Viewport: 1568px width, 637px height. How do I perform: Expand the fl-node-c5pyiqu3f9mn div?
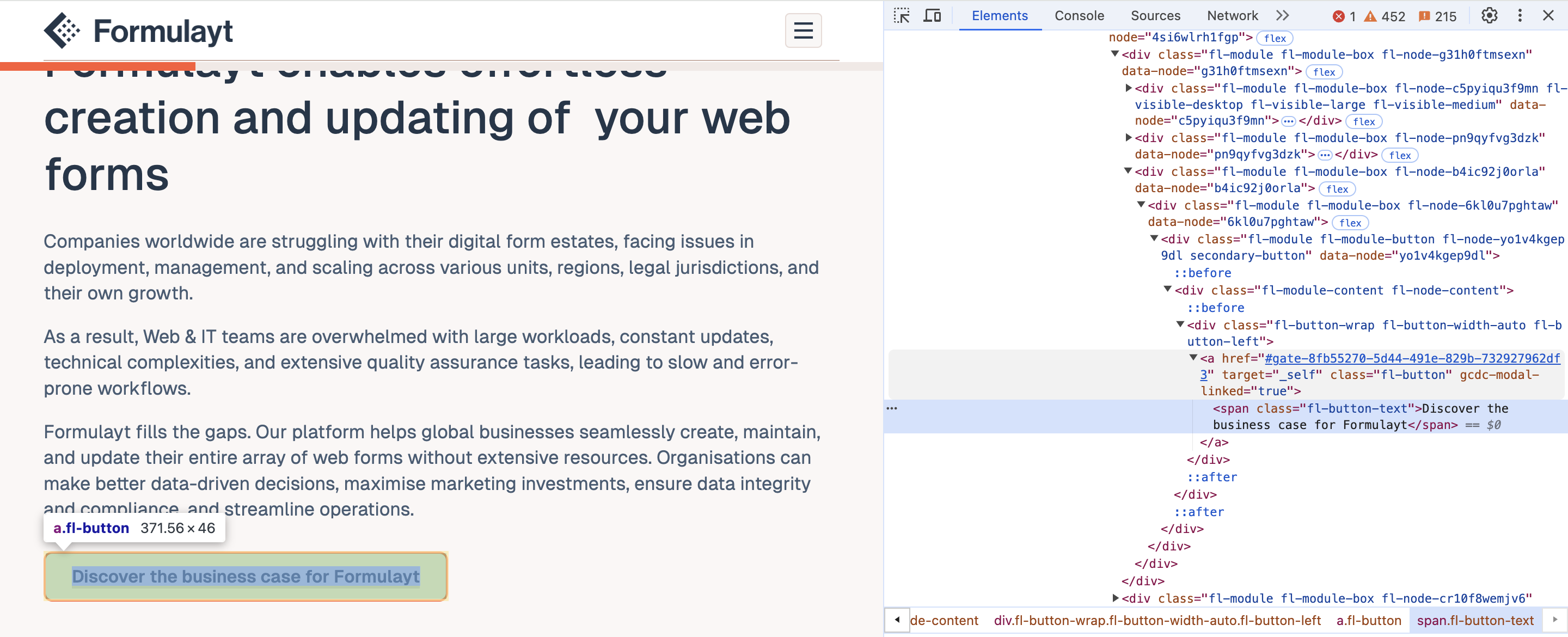pos(1128,88)
